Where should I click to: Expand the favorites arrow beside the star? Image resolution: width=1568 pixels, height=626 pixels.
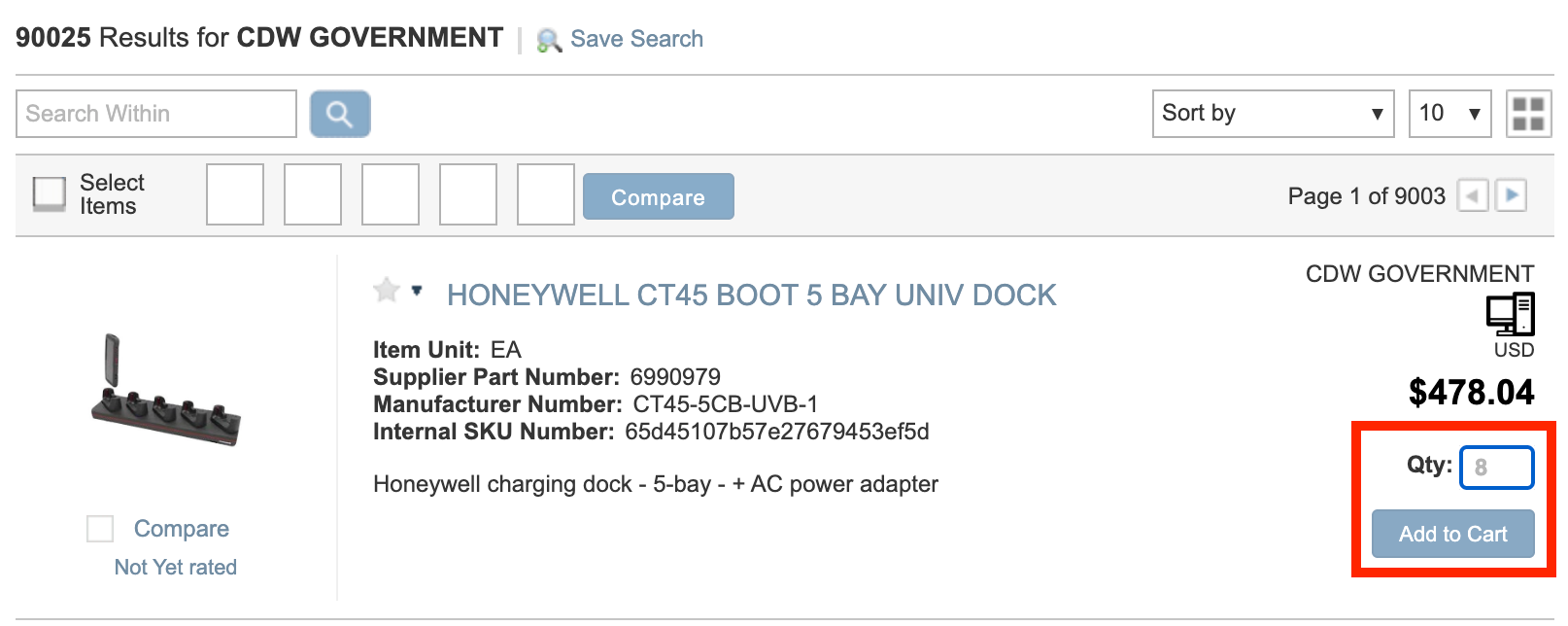pos(417,290)
